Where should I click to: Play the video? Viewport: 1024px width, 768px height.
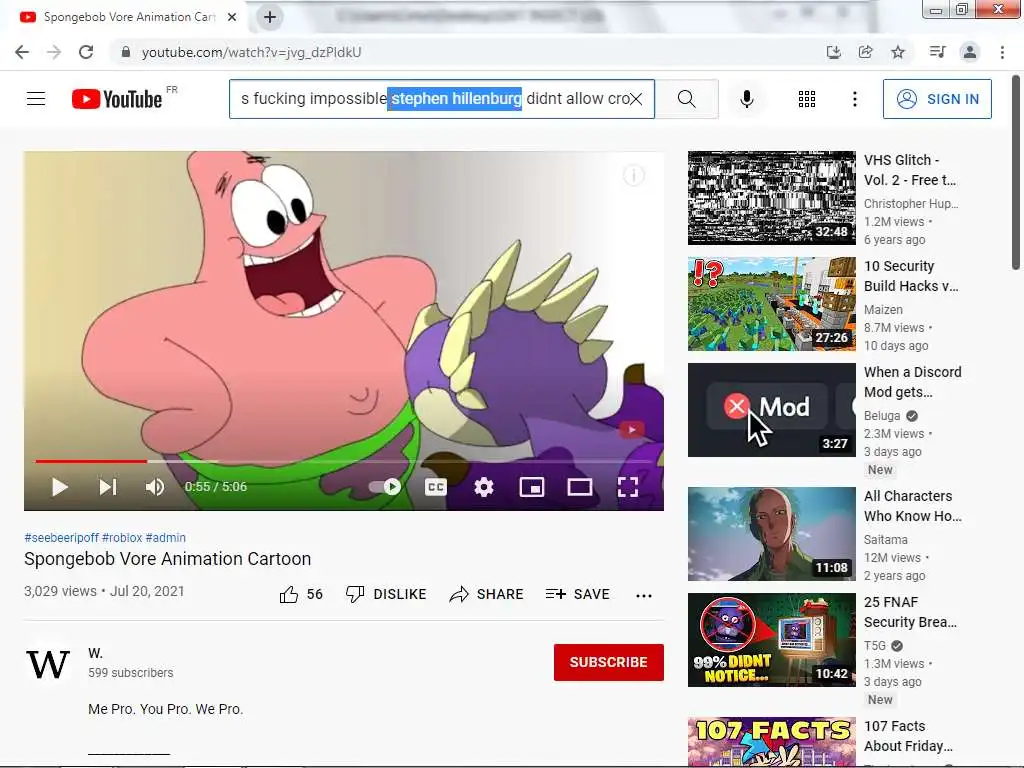coord(59,487)
